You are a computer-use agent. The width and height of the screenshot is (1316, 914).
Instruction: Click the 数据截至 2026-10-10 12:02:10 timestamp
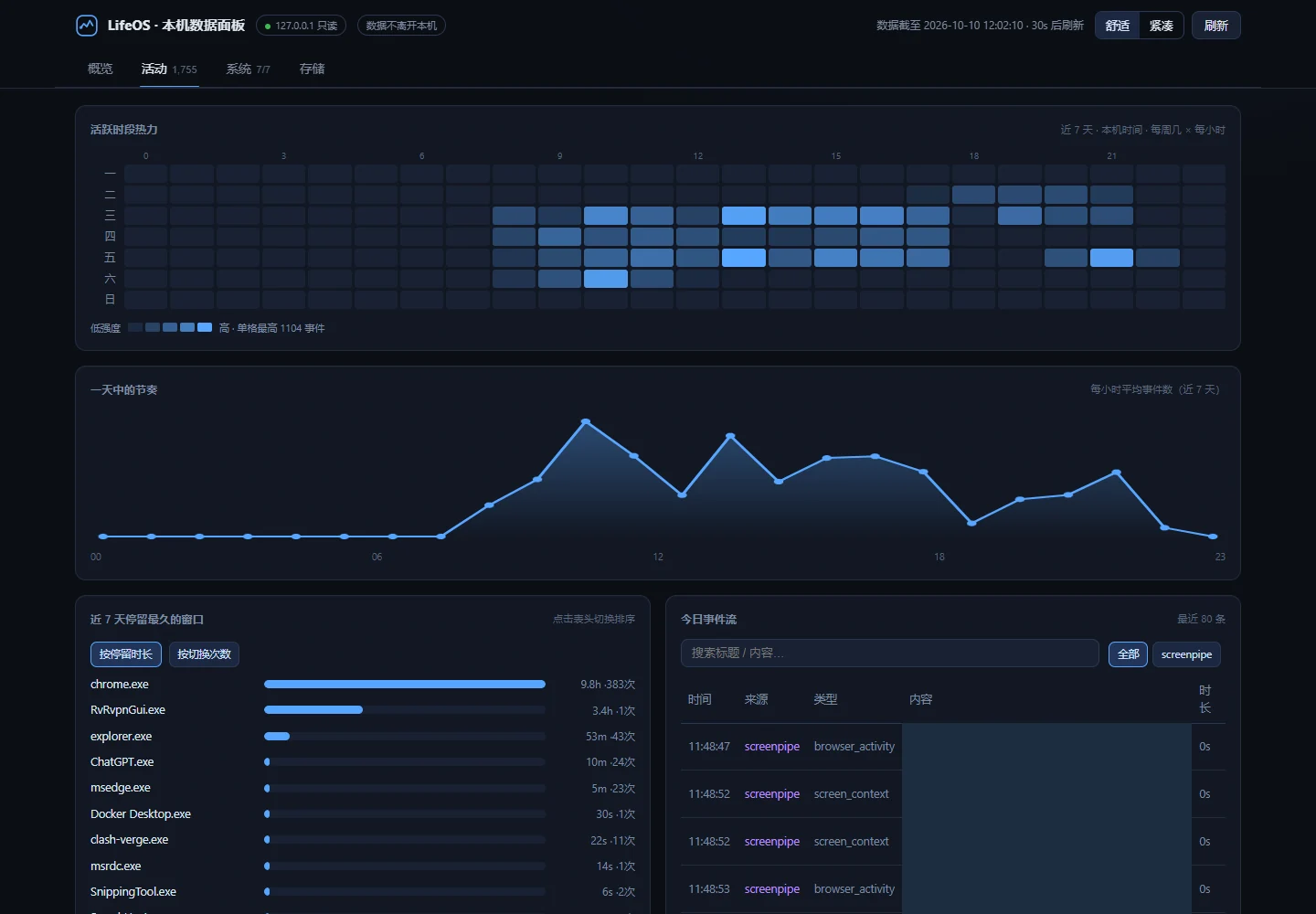click(x=950, y=26)
